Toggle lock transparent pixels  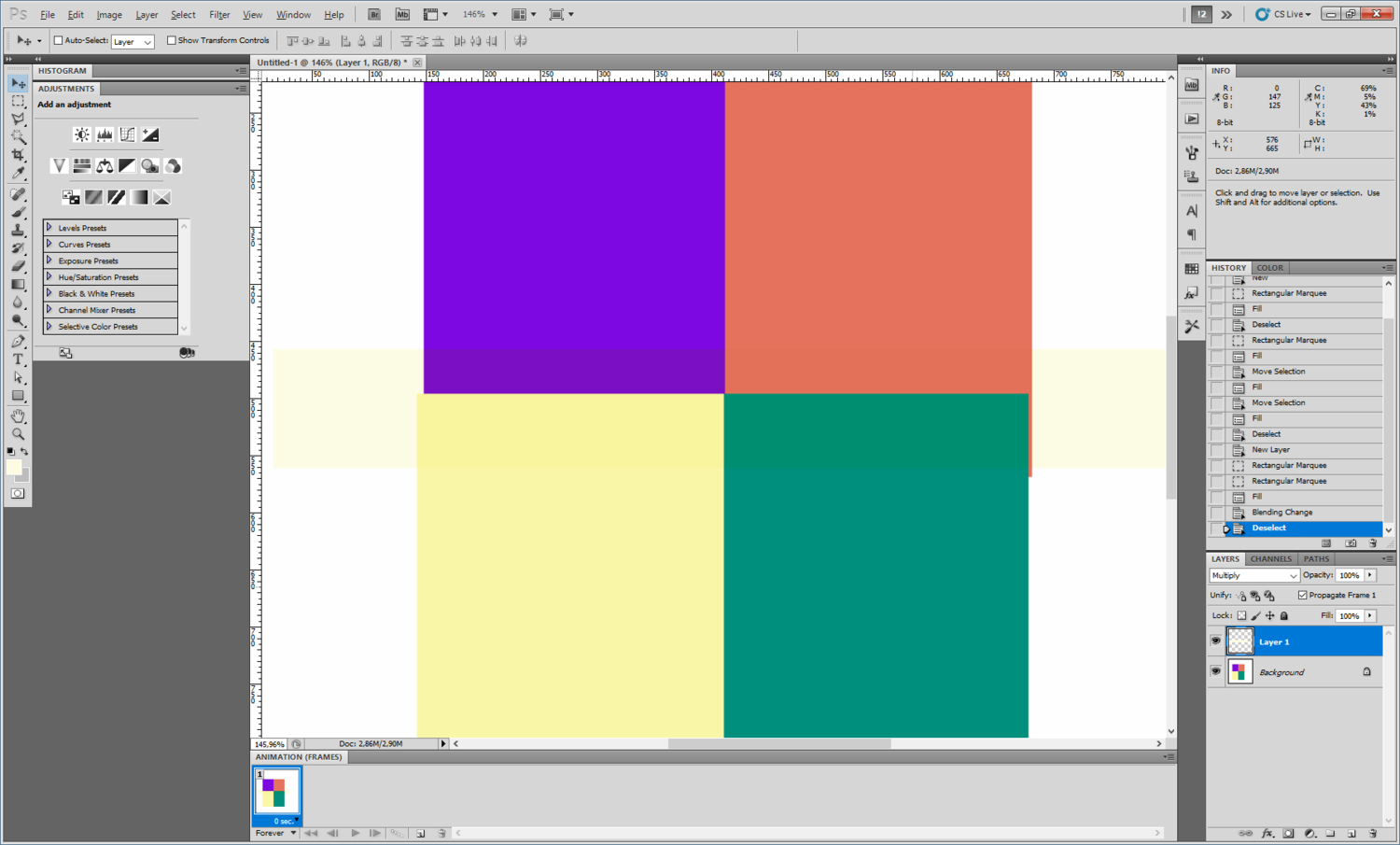tap(1241, 615)
